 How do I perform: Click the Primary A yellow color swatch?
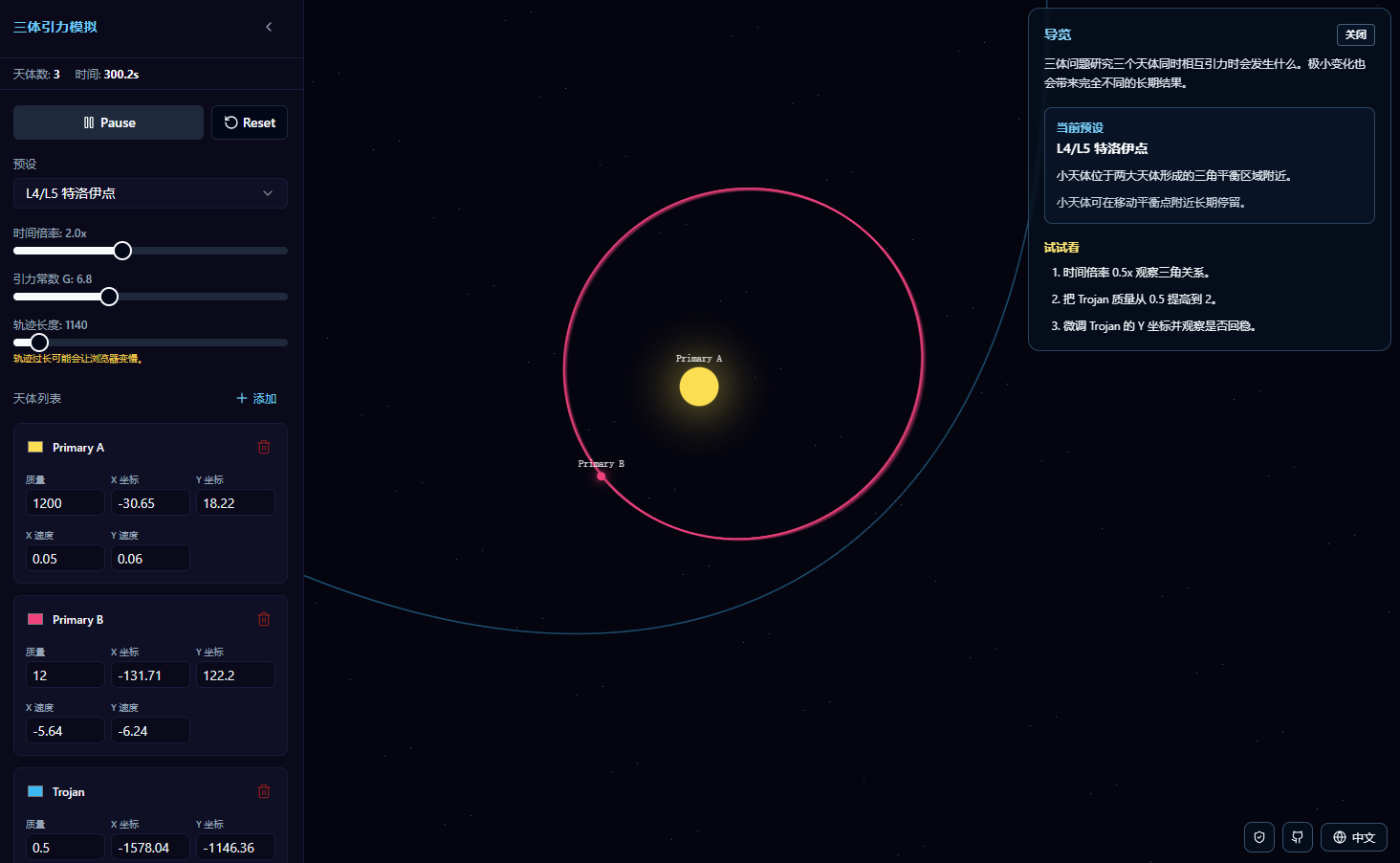(x=35, y=447)
